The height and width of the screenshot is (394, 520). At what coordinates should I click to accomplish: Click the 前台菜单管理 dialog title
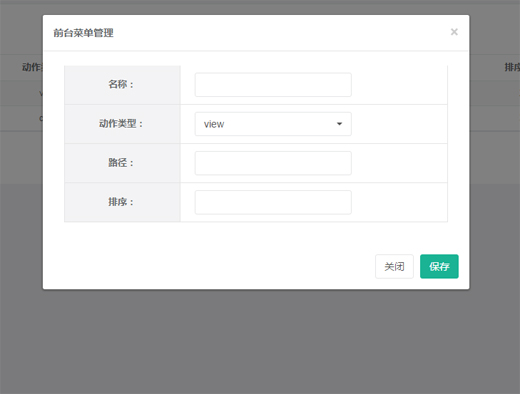[x=83, y=33]
